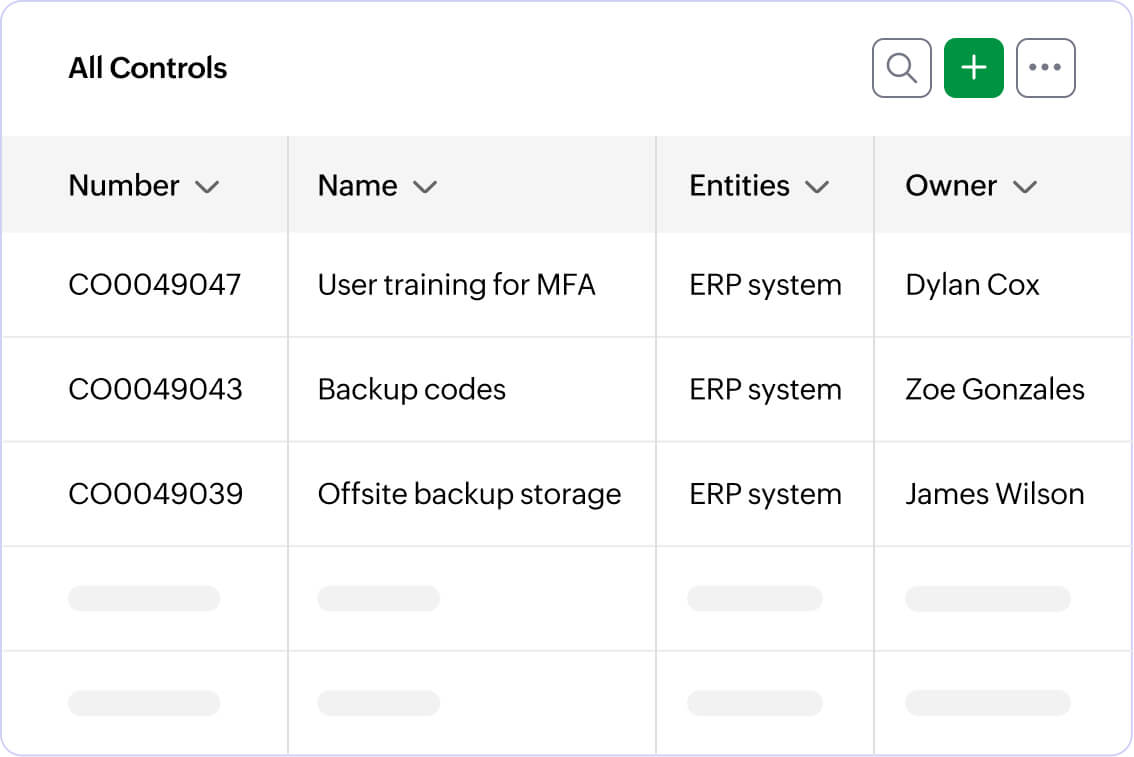The width and height of the screenshot is (1134, 757).
Task: Select the User training for MFA control
Action: (x=456, y=284)
